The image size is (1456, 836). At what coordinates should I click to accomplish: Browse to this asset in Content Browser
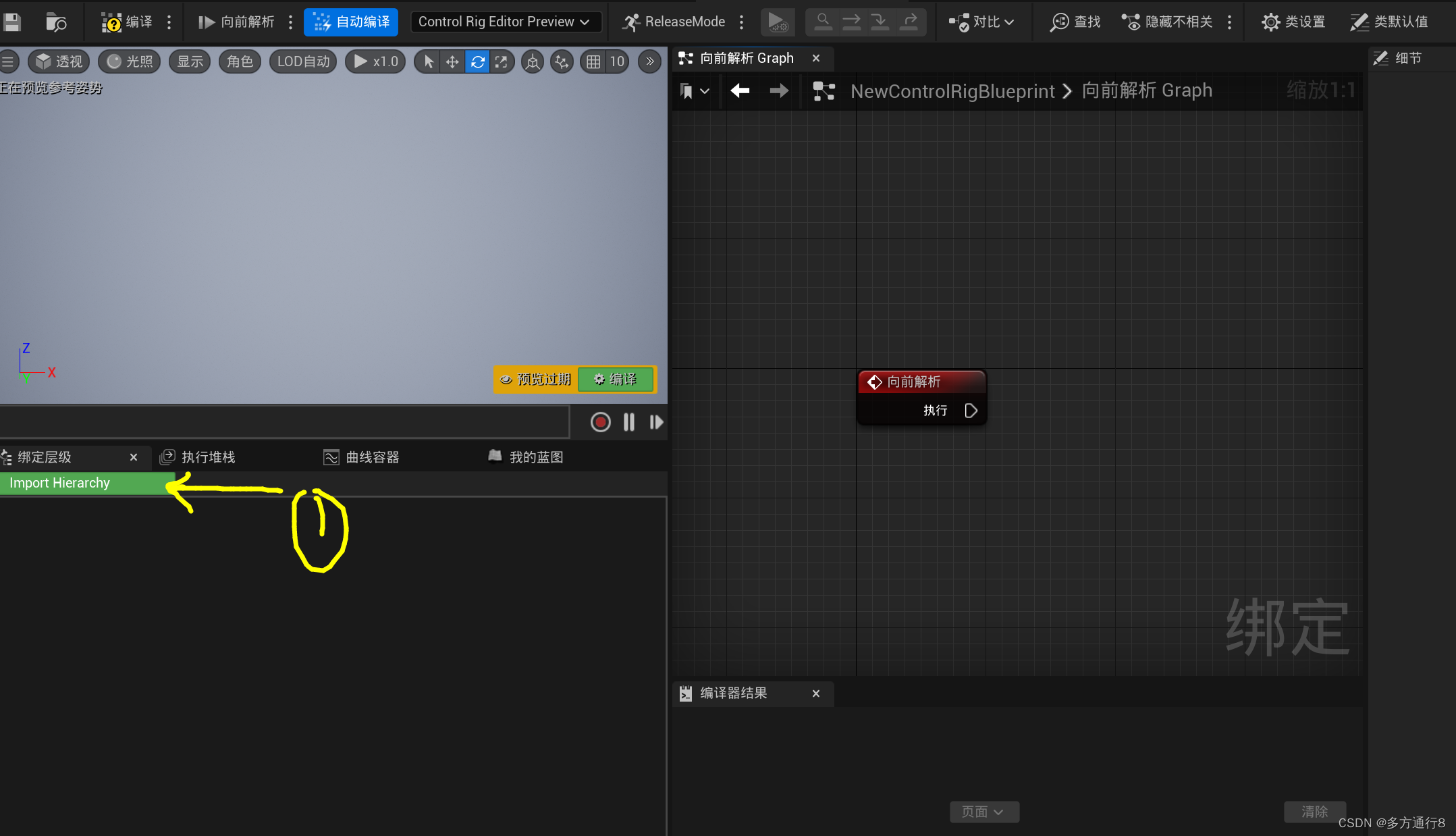(56, 21)
